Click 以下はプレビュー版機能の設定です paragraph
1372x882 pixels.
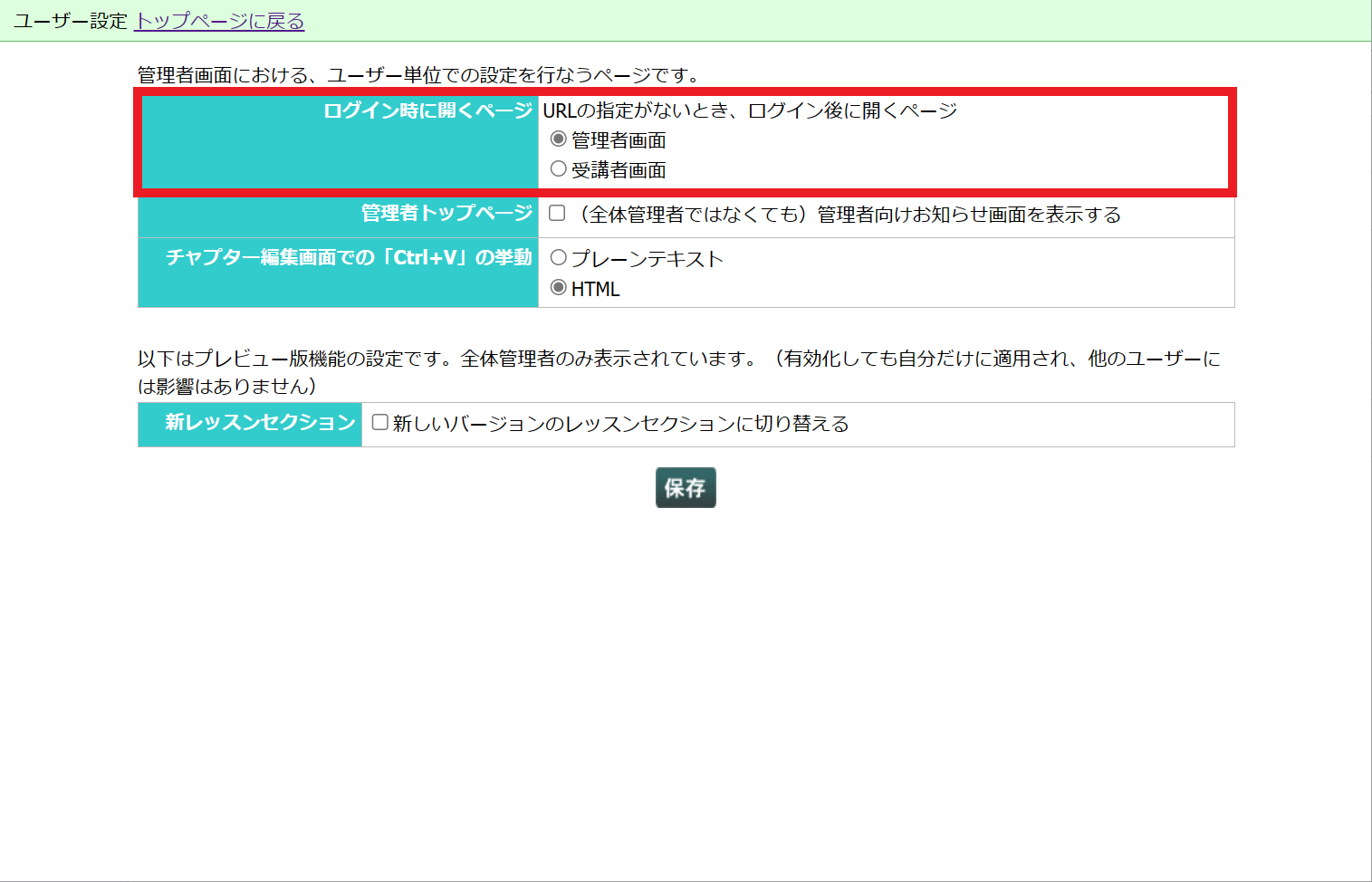point(680,372)
